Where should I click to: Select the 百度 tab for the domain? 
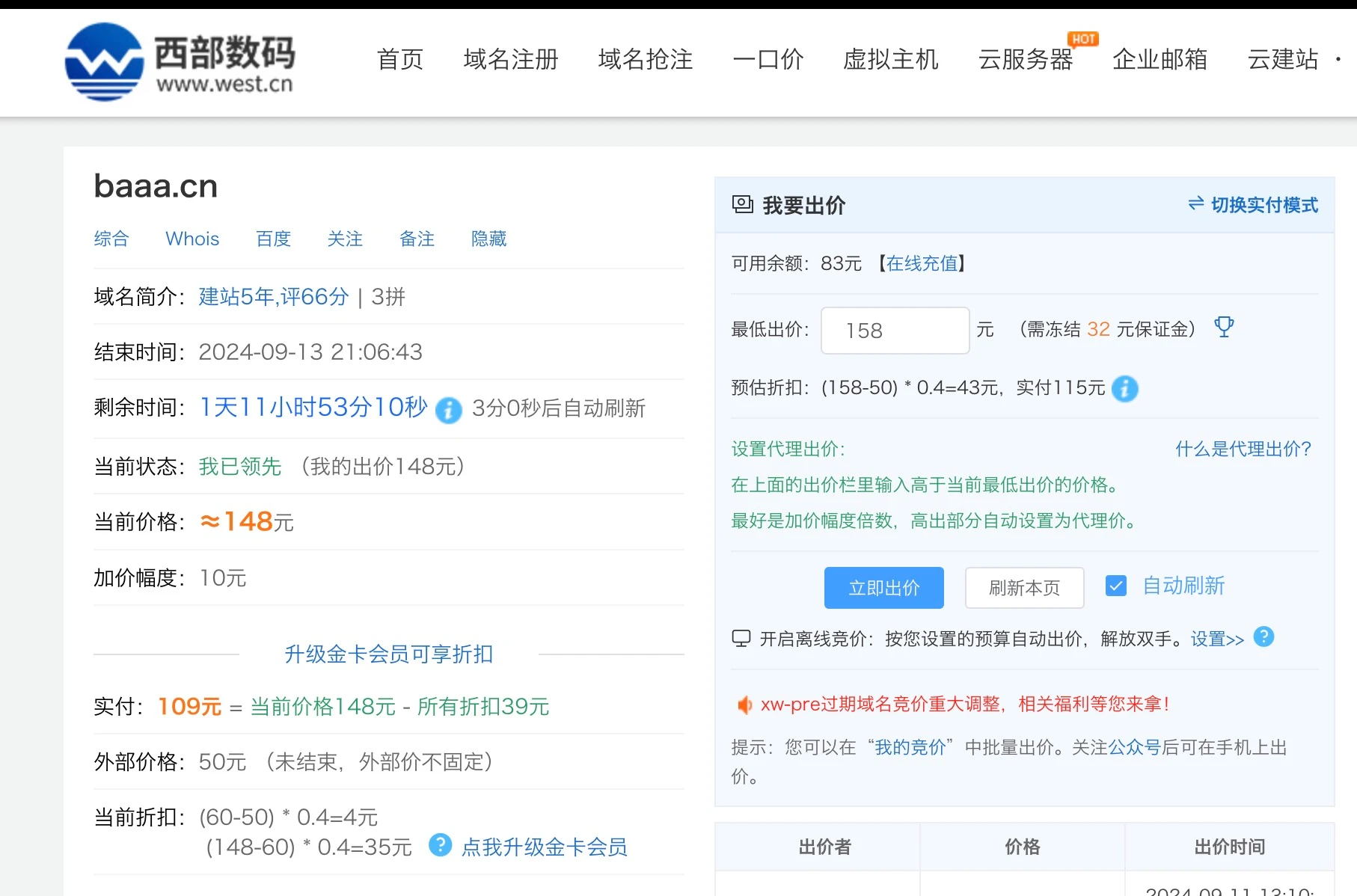tap(273, 239)
